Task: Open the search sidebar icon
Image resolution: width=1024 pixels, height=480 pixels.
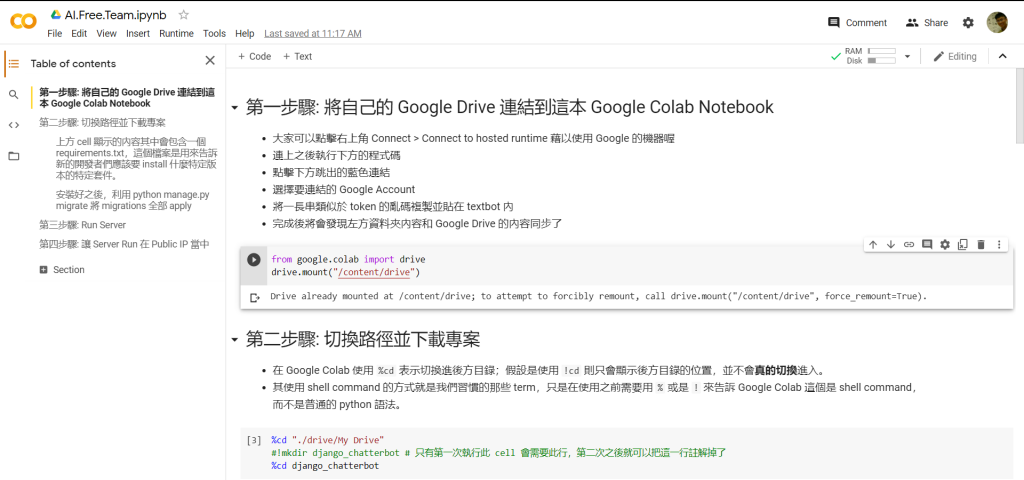Action: click(x=14, y=95)
